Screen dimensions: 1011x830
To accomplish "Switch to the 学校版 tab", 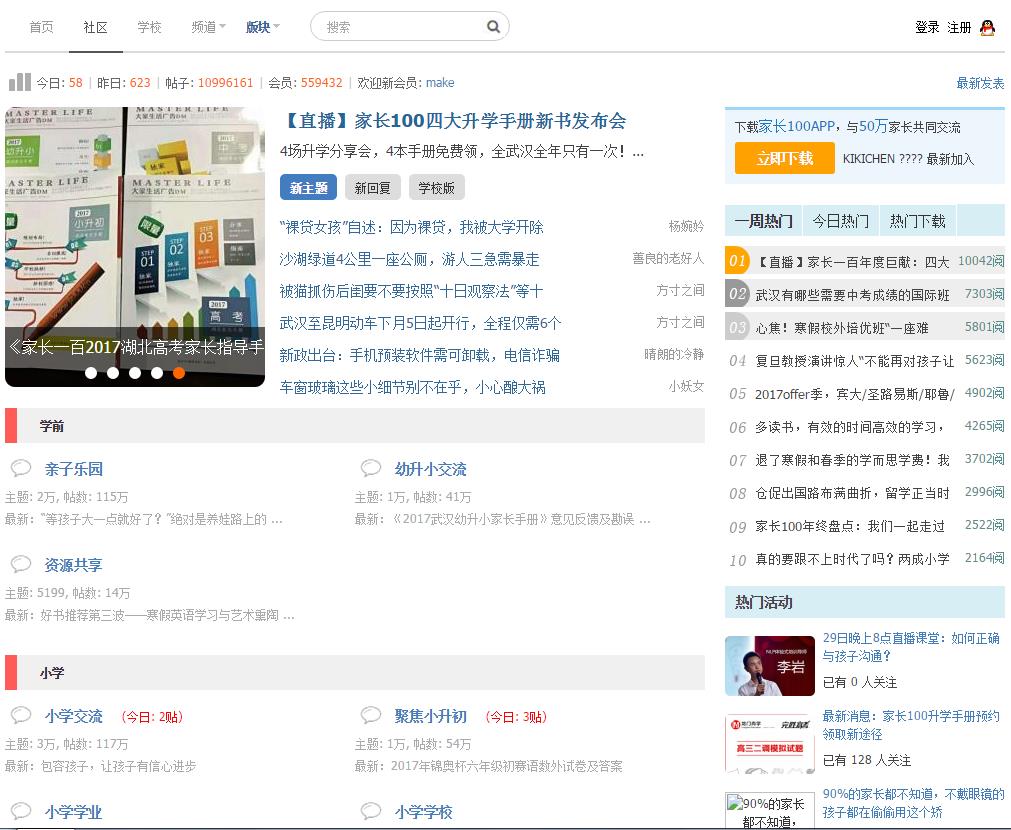I will [437, 188].
